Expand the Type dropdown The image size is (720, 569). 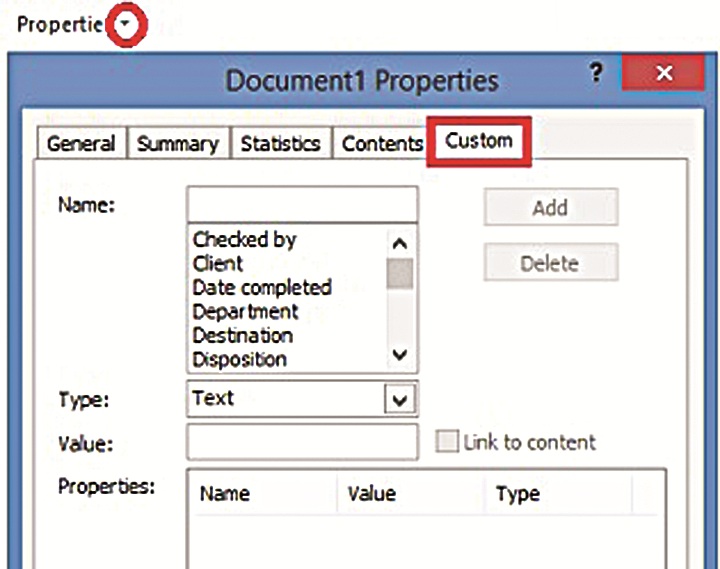[x=401, y=399]
